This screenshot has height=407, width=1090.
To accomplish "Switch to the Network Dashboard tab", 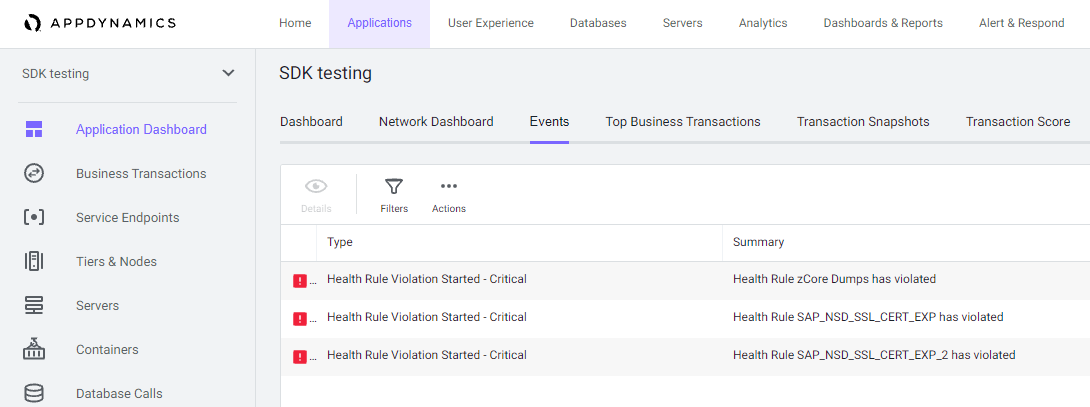I will pos(436,122).
